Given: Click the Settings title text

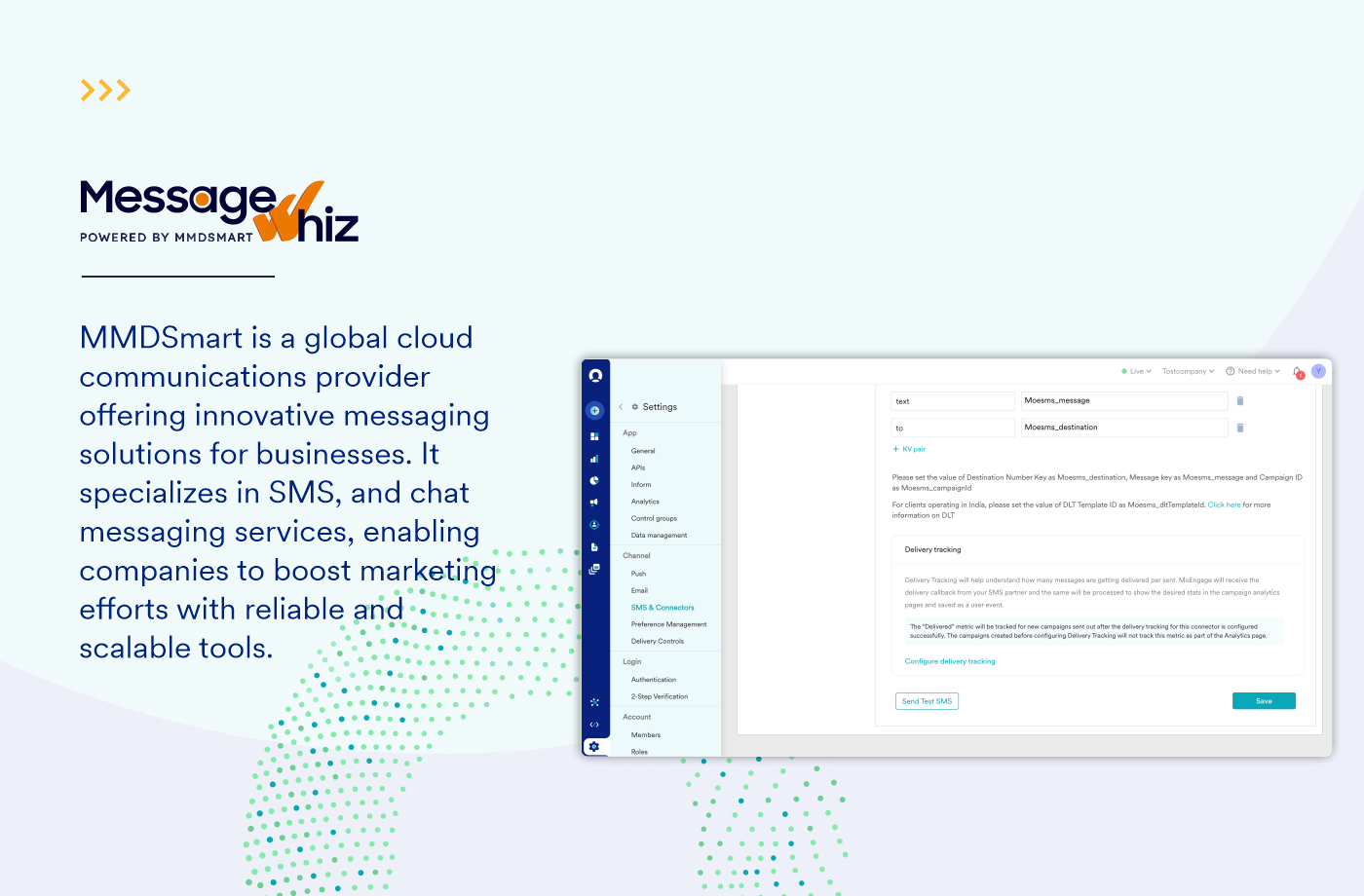Looking at the screenshot, I should (660, 407).
